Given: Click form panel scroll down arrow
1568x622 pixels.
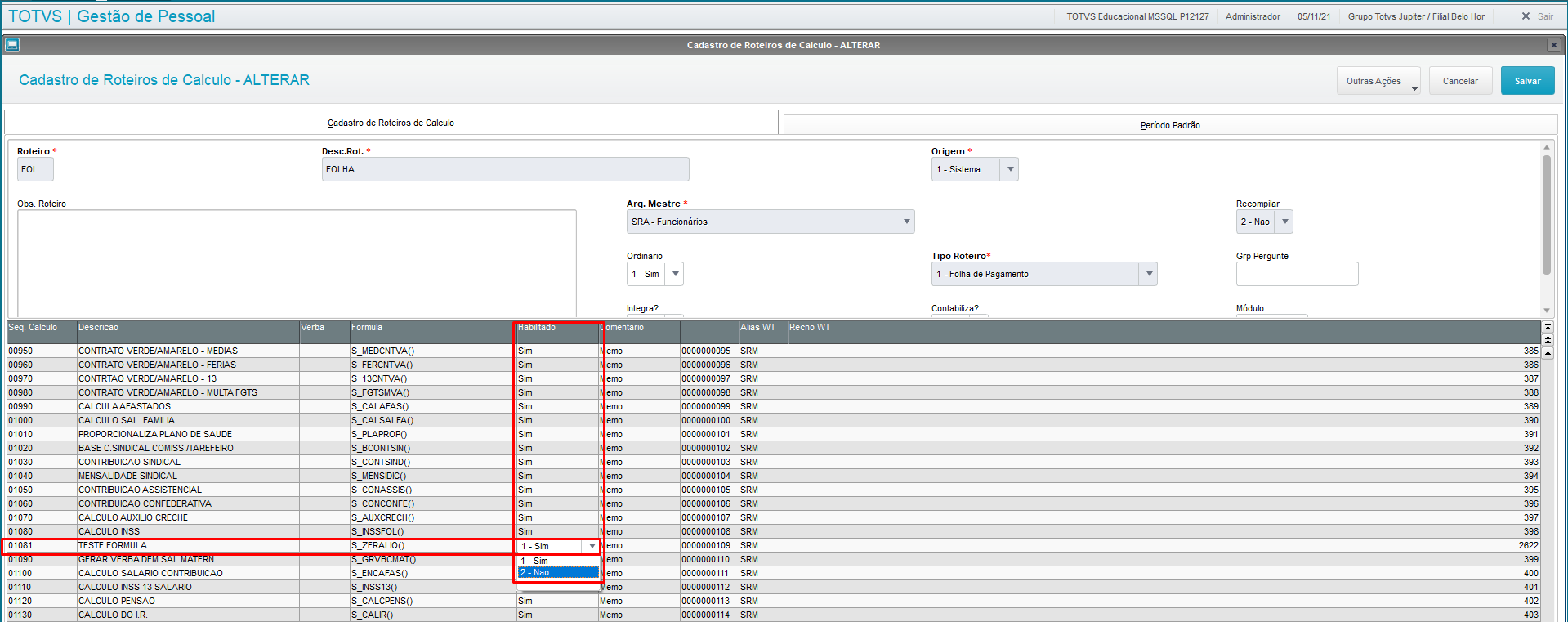Looking at the screenshot, I should [x=1546, y=311].
